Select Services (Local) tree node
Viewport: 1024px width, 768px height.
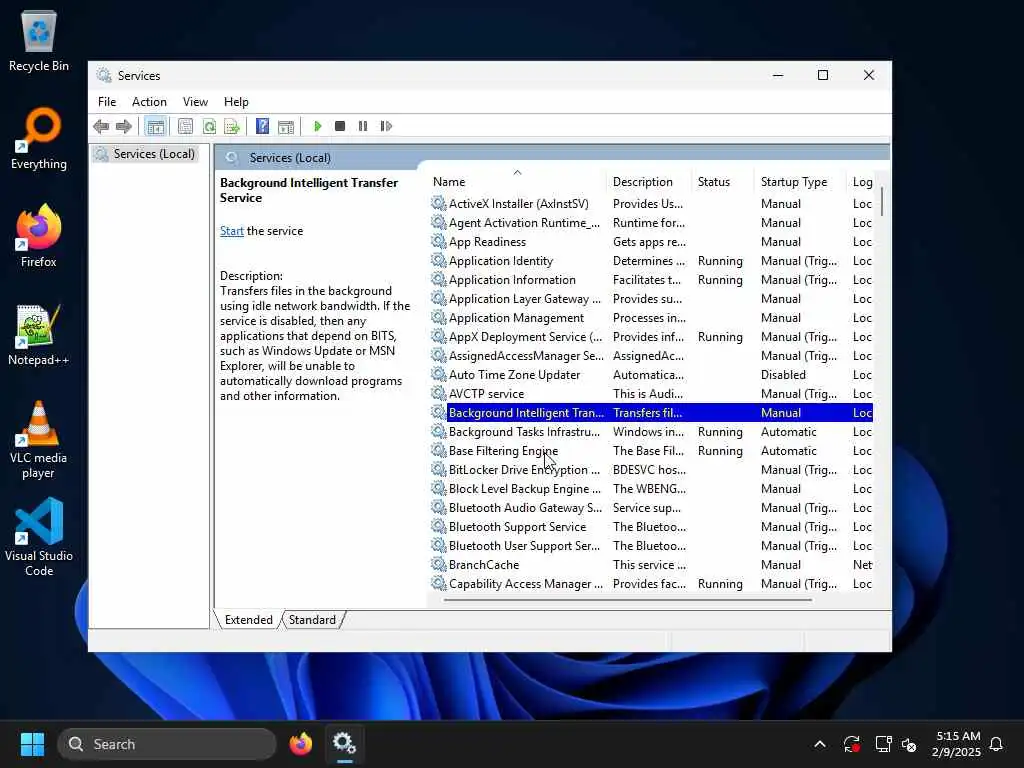[146, 154]
